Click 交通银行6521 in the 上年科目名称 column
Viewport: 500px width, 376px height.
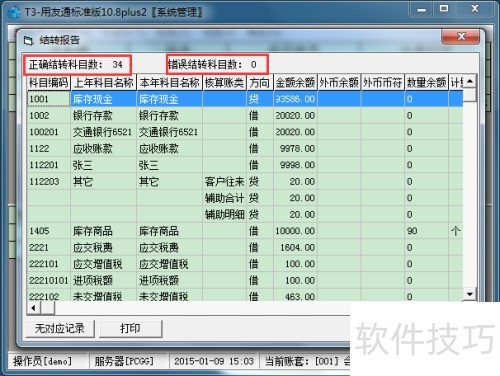[104, 132]
